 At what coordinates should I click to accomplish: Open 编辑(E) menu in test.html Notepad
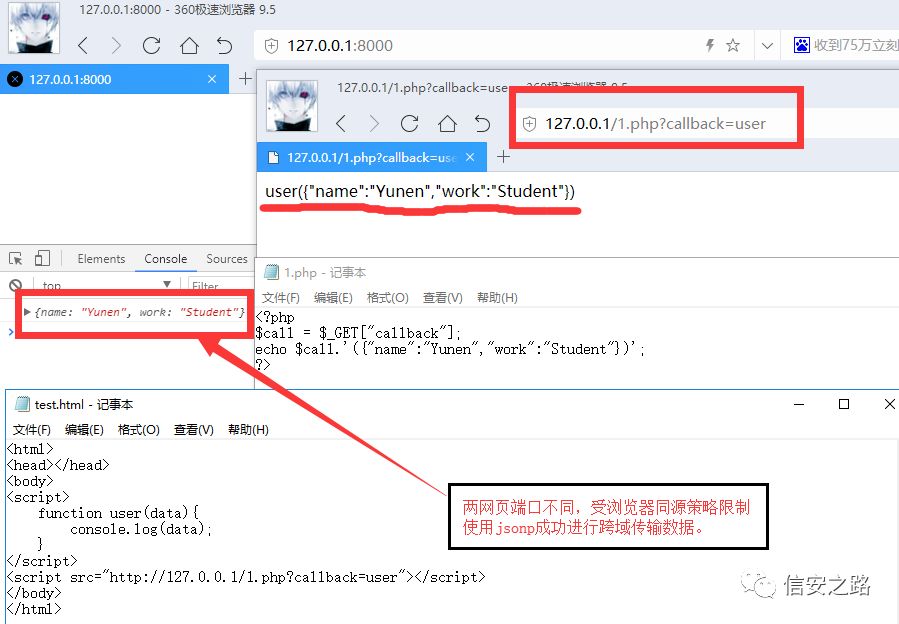coord(84,430)
